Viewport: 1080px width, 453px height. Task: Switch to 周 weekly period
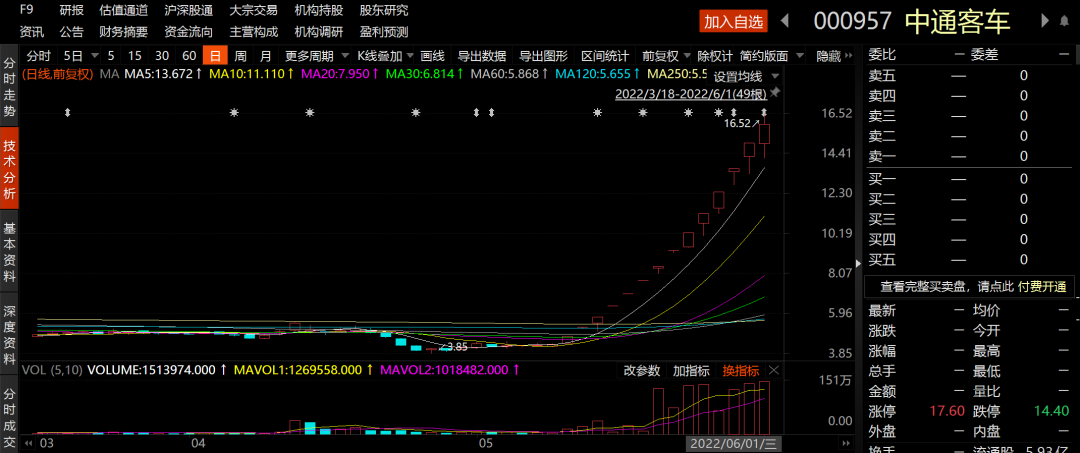[x=240, y=56]
